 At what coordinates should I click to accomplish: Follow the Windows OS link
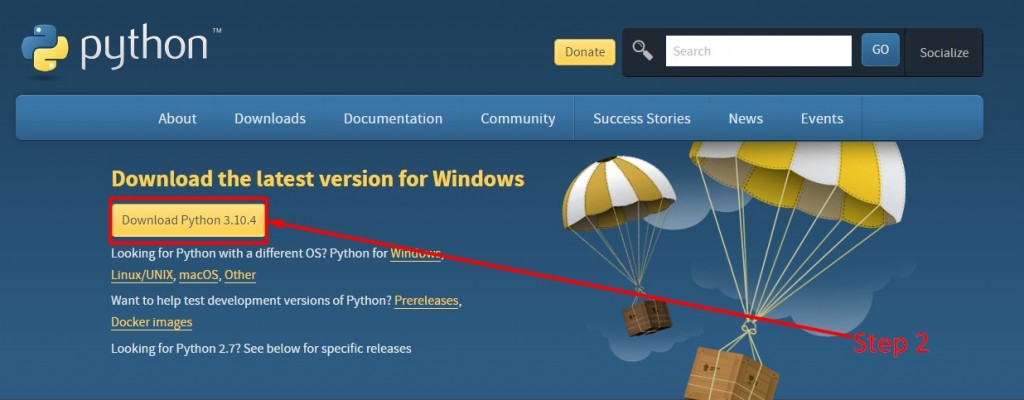click(415, 254)
